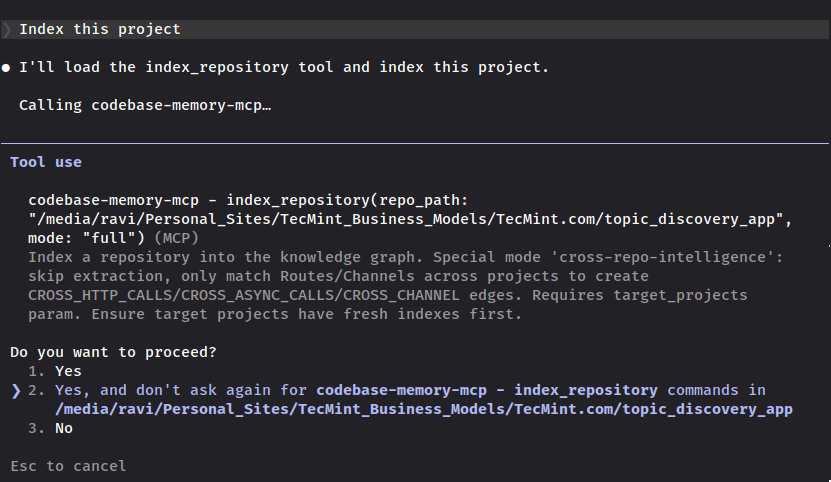
Task: Click the Index this project input line
Action: (416, 30)
